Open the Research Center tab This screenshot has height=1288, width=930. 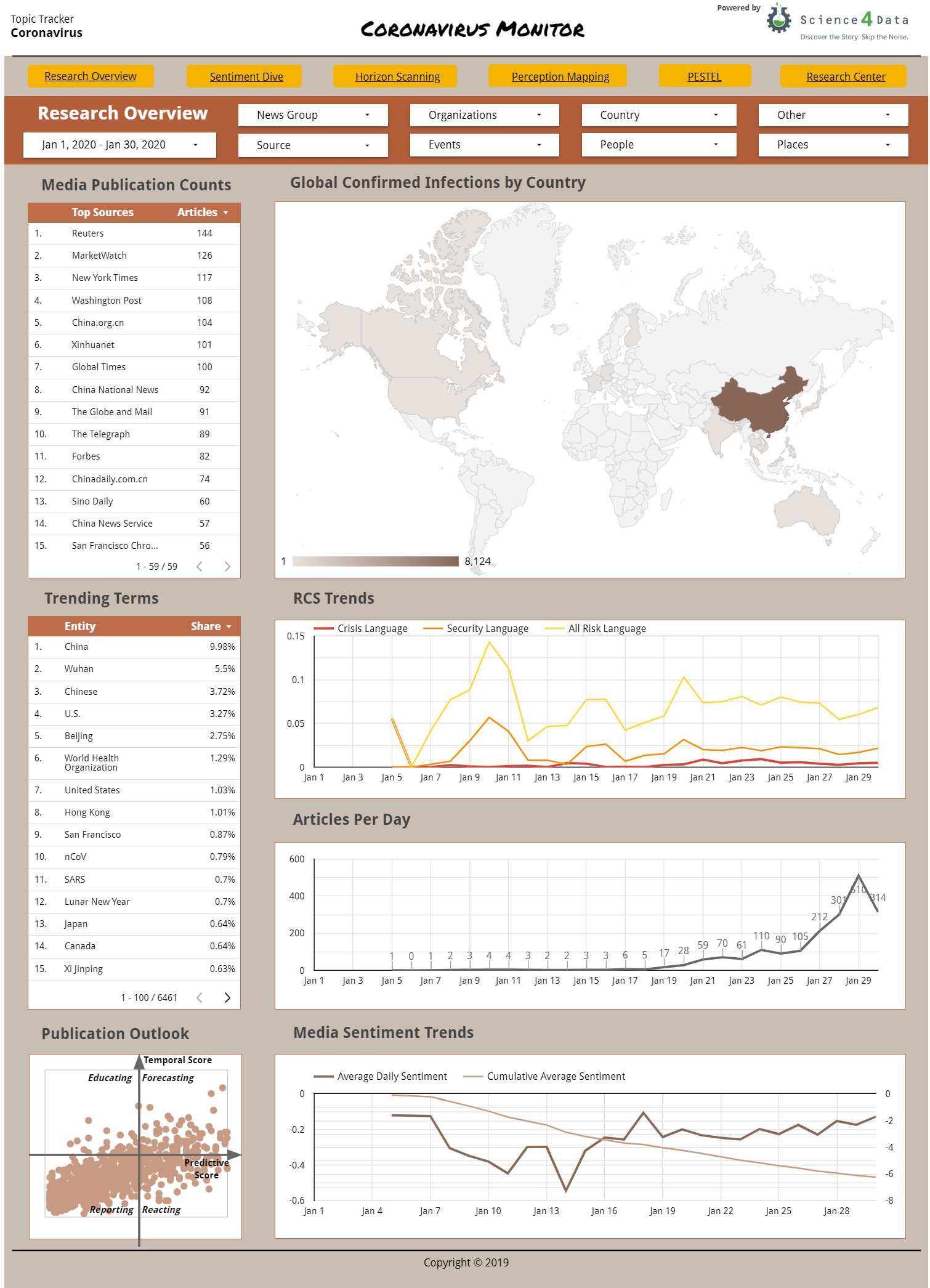844,76
